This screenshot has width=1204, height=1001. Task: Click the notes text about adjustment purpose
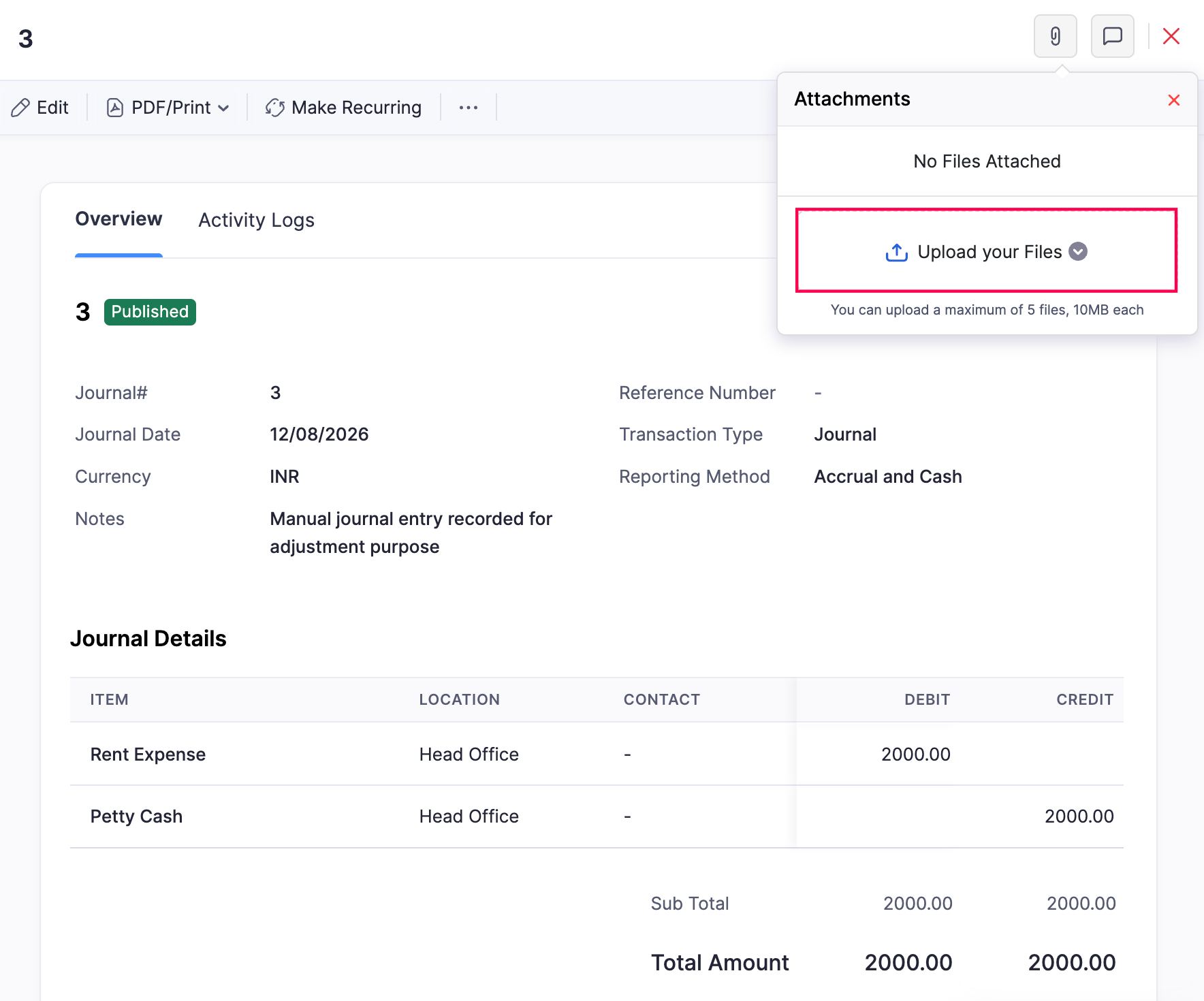(411, 533)
